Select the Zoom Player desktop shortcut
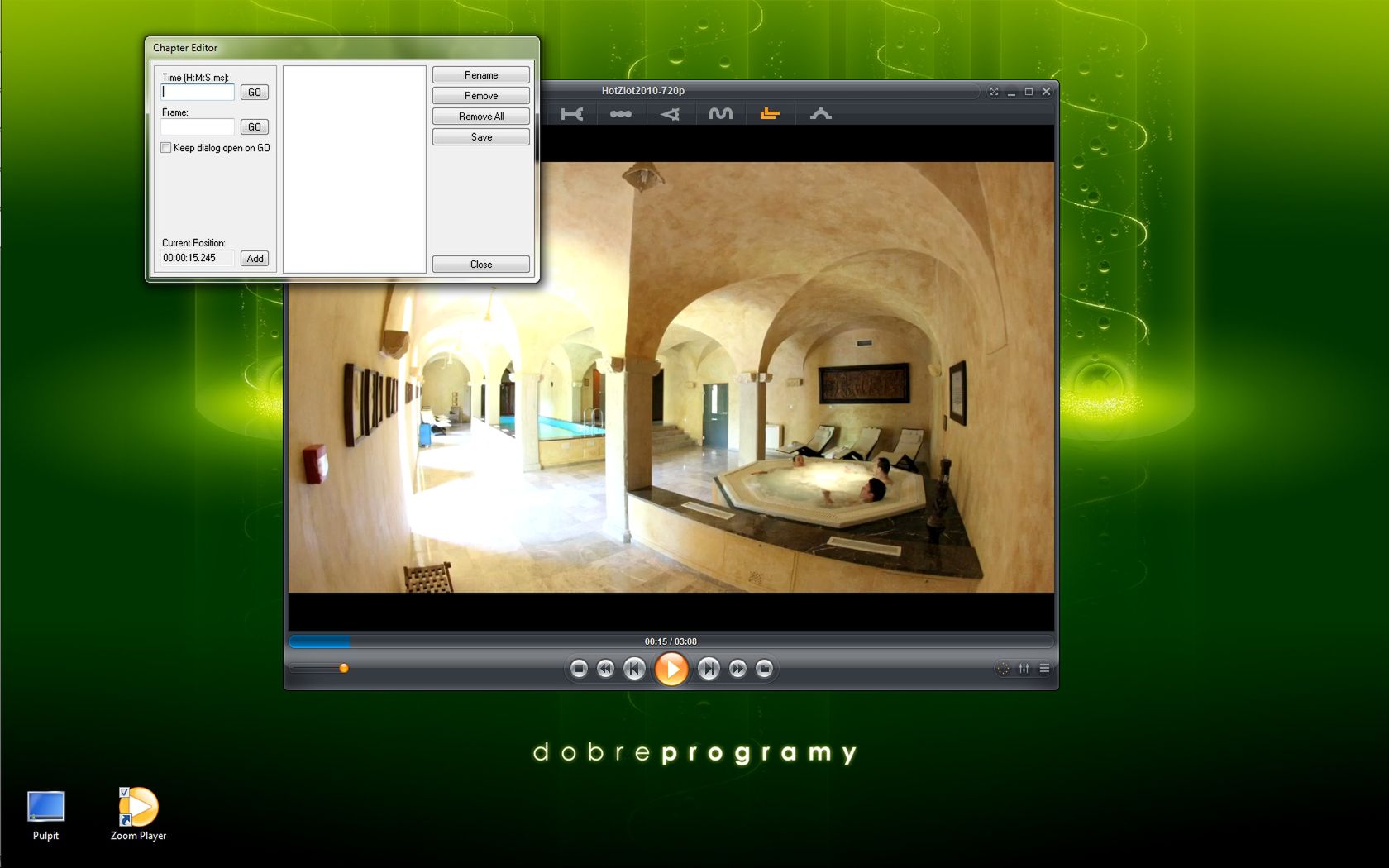 point(138,815)
